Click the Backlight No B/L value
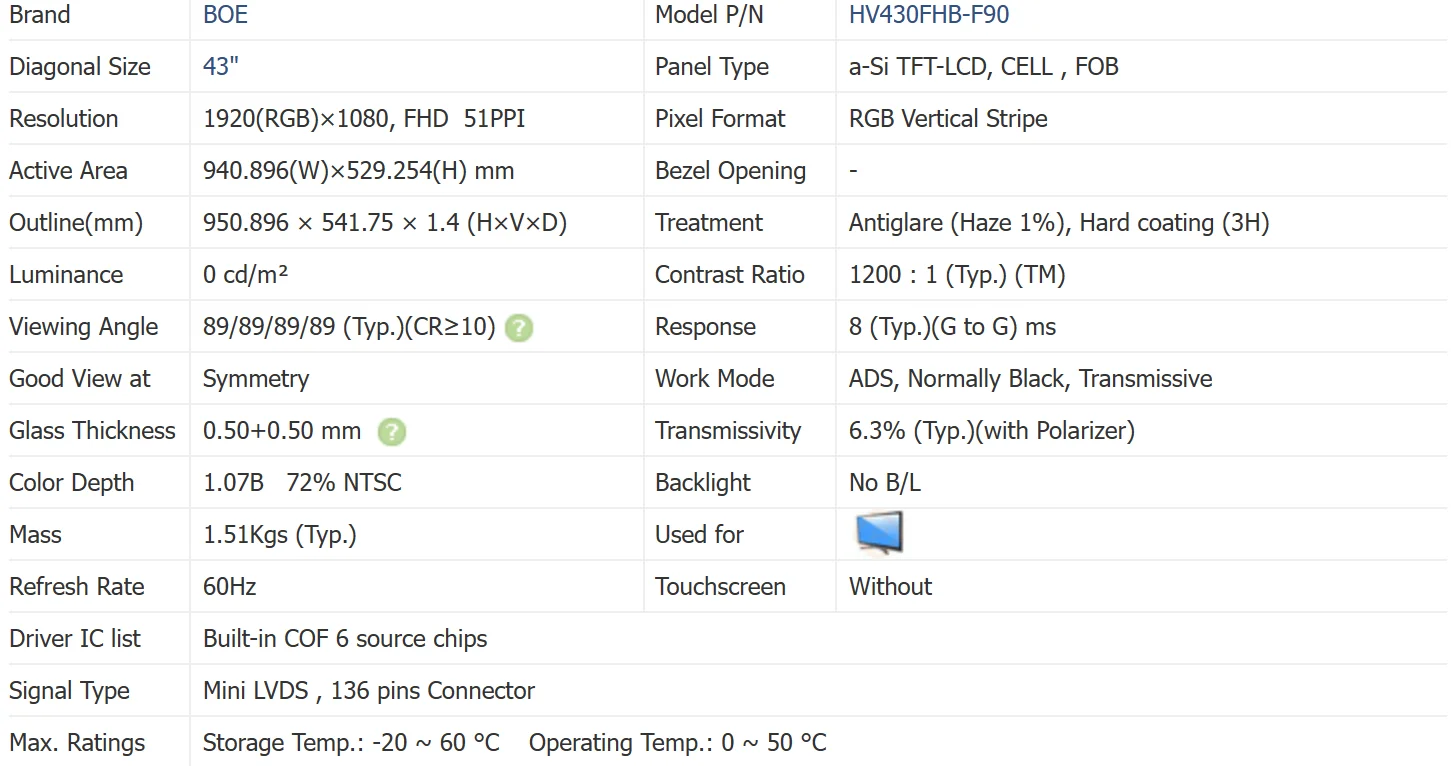Screen dimensions: 1451x766 pyautogui.click(x=884, y=483)
